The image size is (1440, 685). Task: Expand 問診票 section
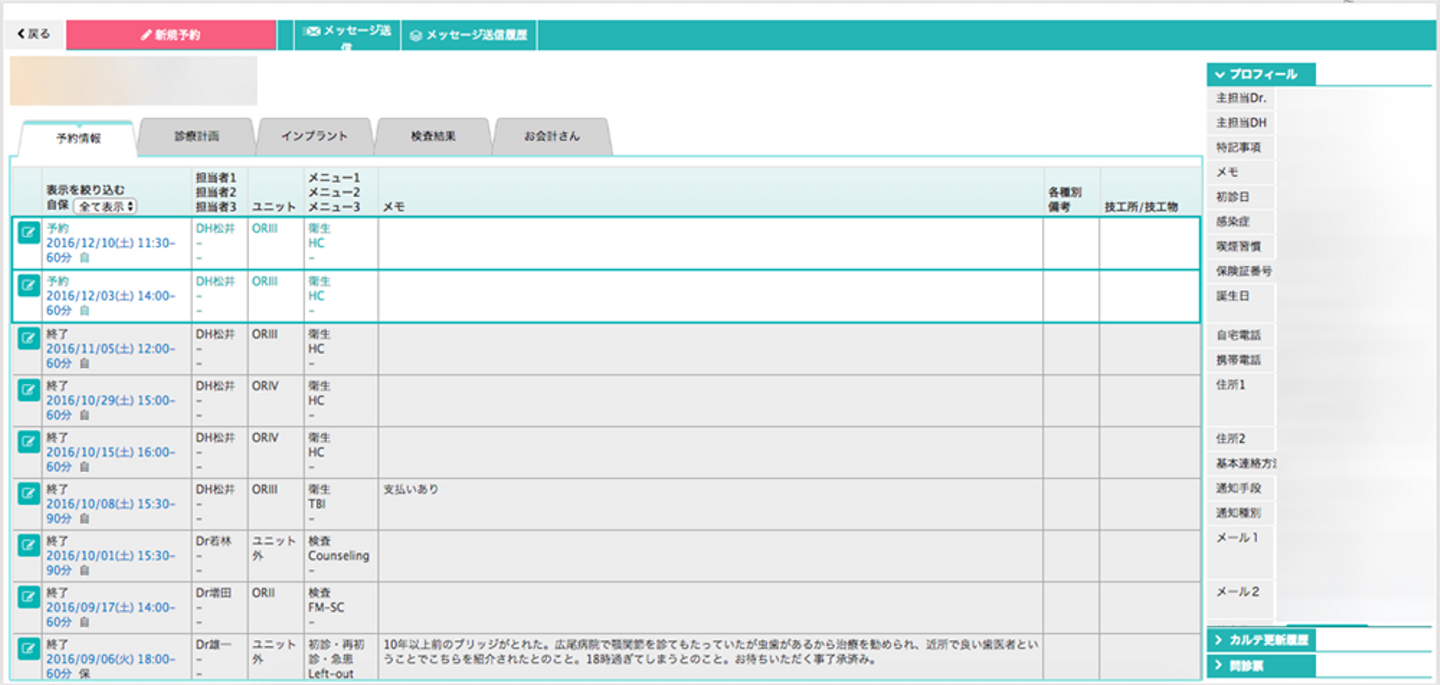click(1261, 665)
